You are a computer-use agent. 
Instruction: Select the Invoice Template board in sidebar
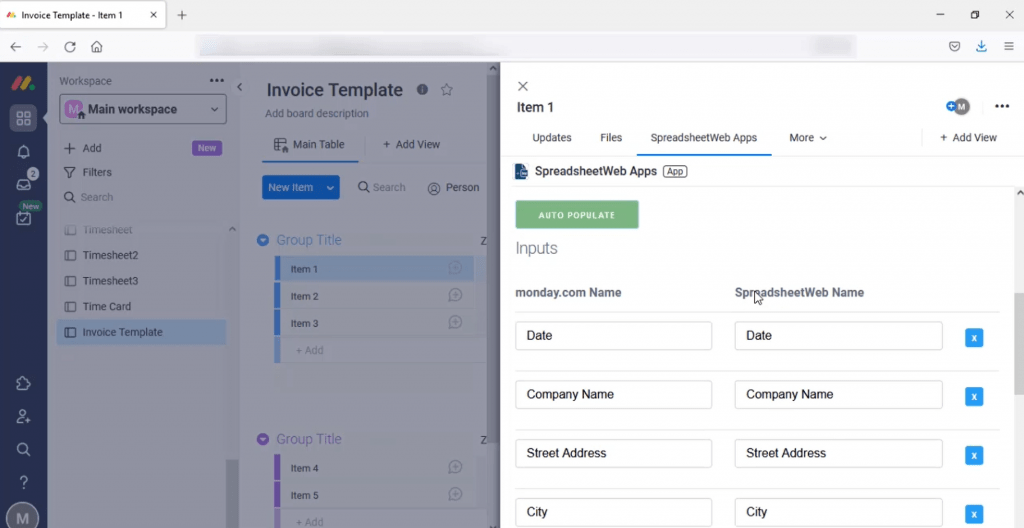tap(141, 332)
